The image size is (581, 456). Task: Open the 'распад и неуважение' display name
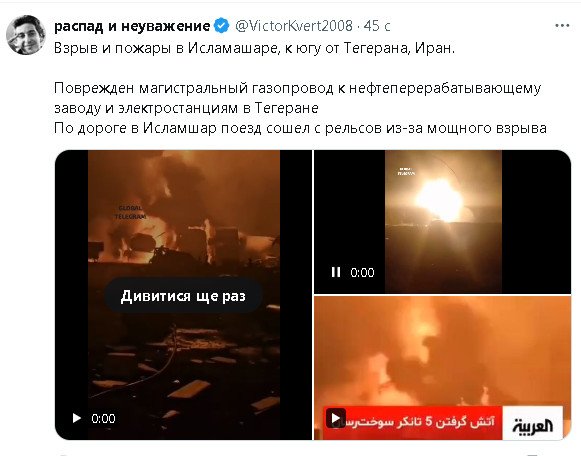[132, 26]
